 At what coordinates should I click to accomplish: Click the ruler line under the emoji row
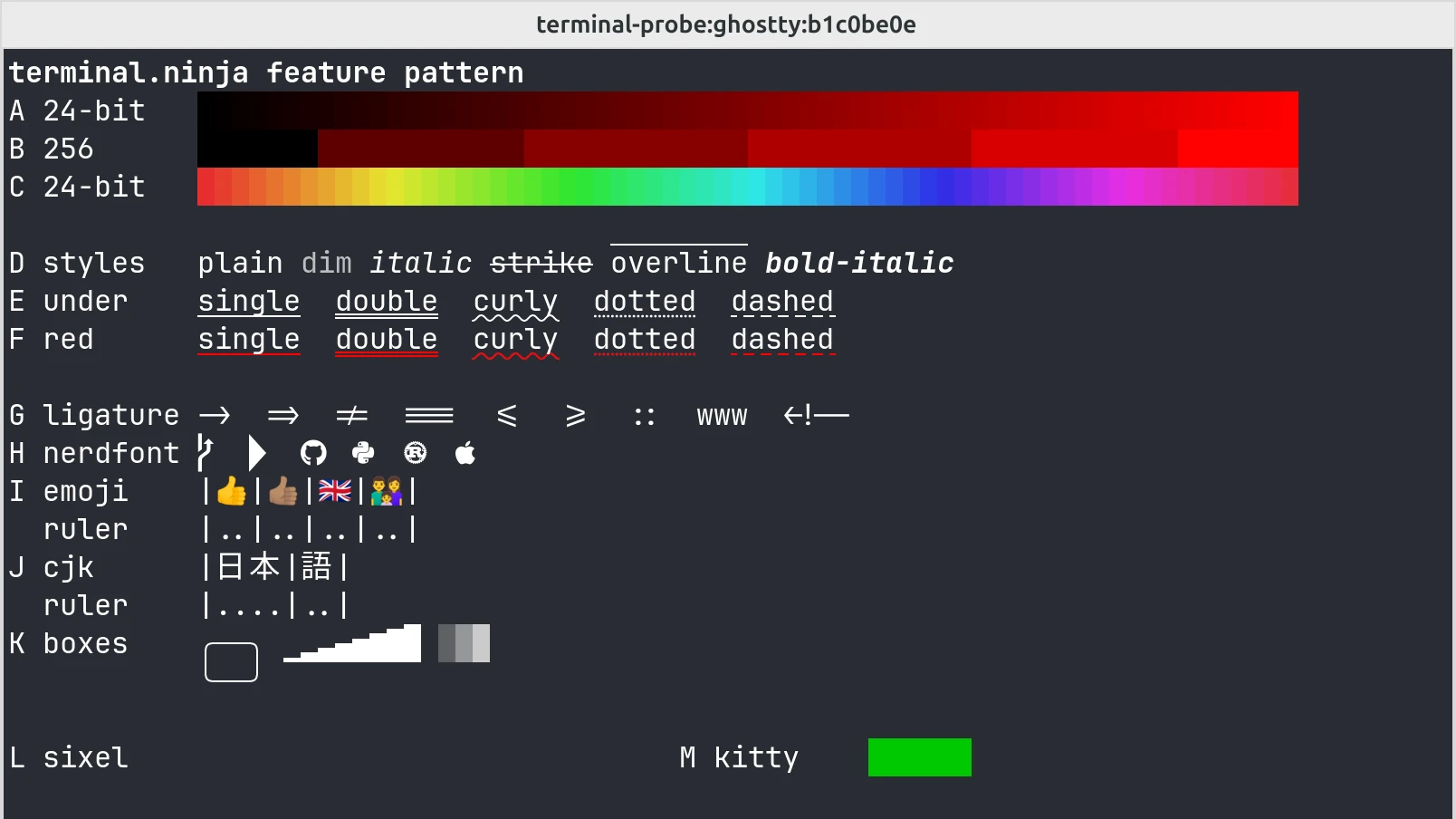pos(310,529)
